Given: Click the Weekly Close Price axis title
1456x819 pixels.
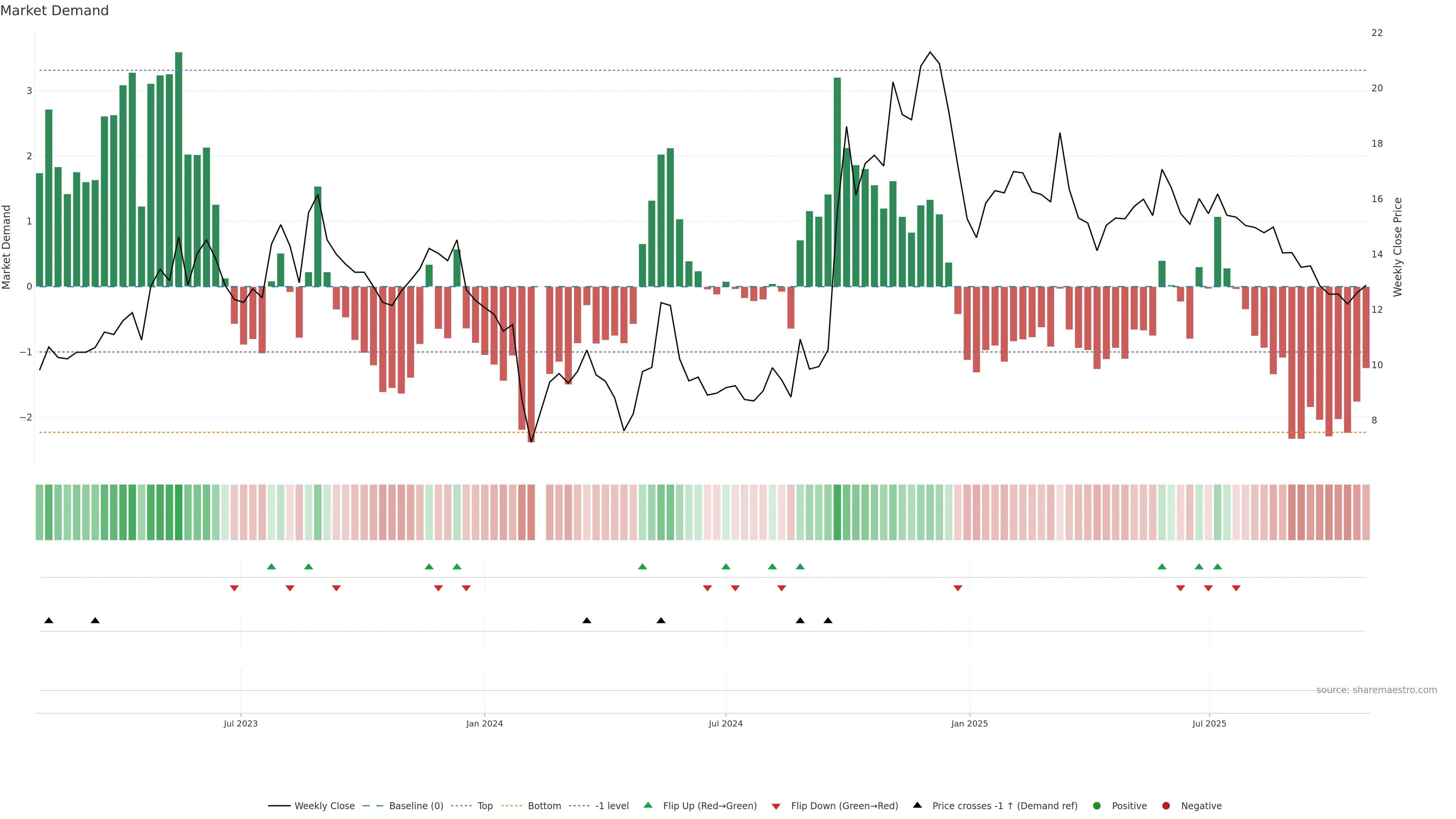Looking at the screenshot, I should (x=1398, y=247).
